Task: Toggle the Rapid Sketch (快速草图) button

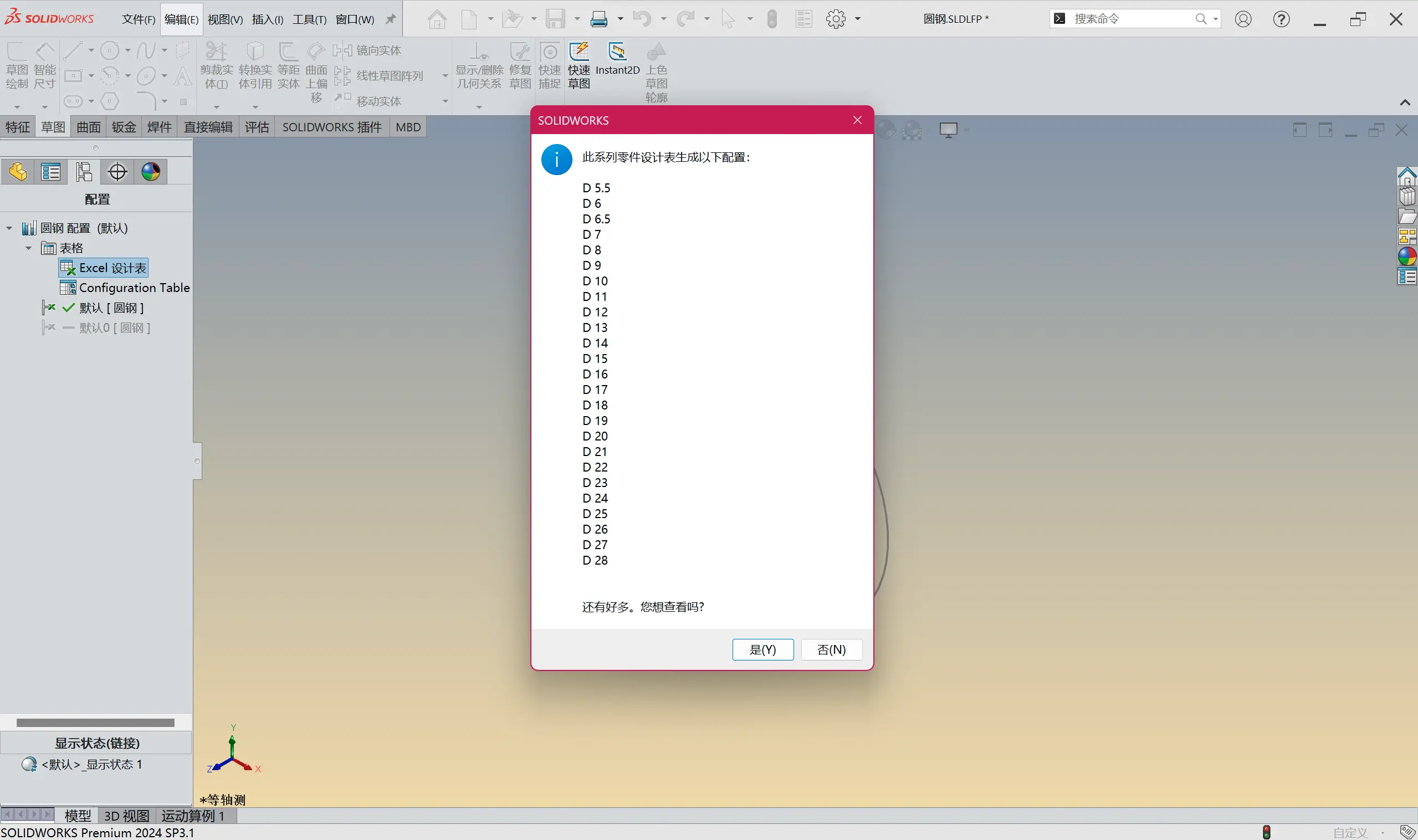Action: [x=579, y=52]
